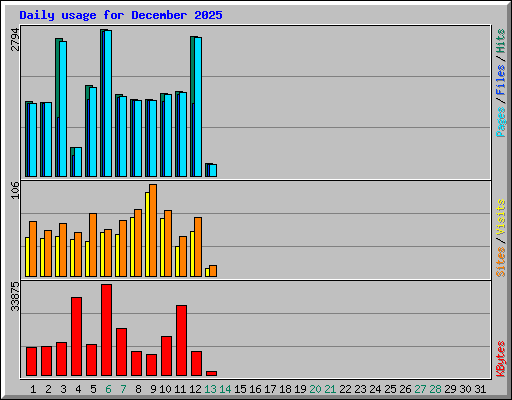Click day label 30 on the x-axis
Screen dimensions: 512x400
(x=465, y=389)
